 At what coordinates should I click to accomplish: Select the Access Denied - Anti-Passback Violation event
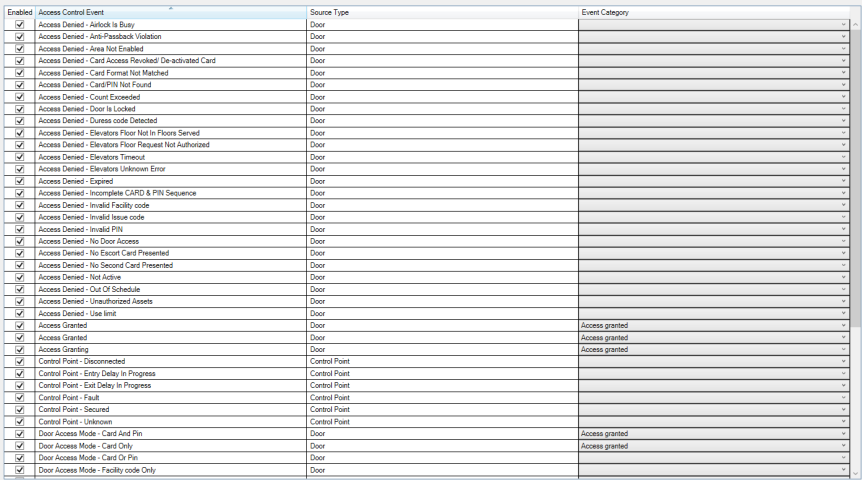pos(170,37)
